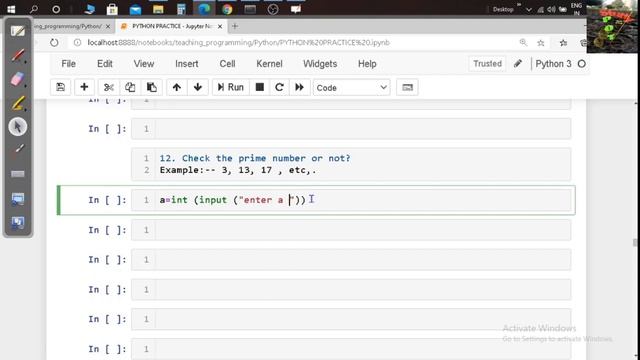This screenshot has width=640, height=360.
Task: Open the Help menu
Action: pyautogui.click(x=367, y=64)
